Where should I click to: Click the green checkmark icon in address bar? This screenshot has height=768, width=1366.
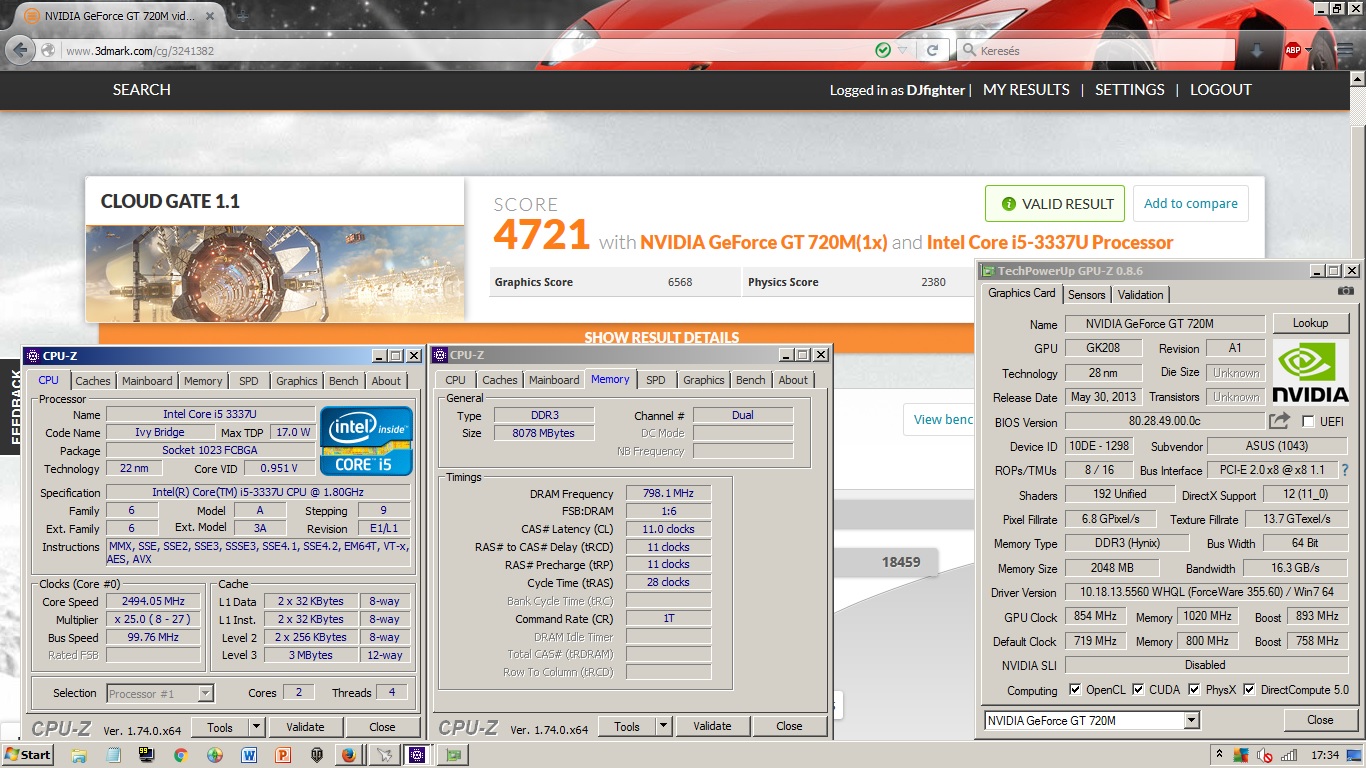(883, 50)
